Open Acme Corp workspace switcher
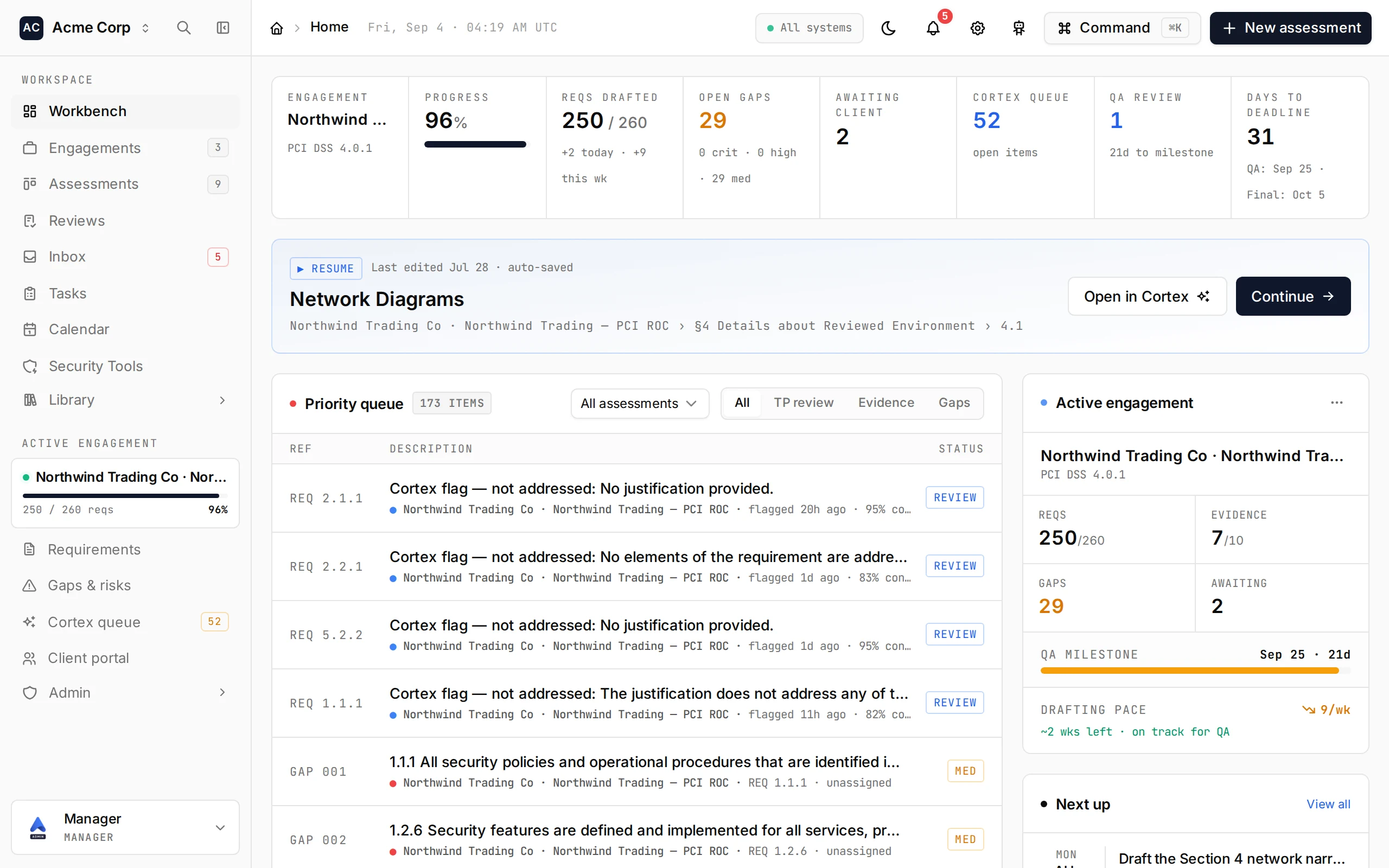The height and width of the screenshot is (868, 1389). click(x=85, y=28)
